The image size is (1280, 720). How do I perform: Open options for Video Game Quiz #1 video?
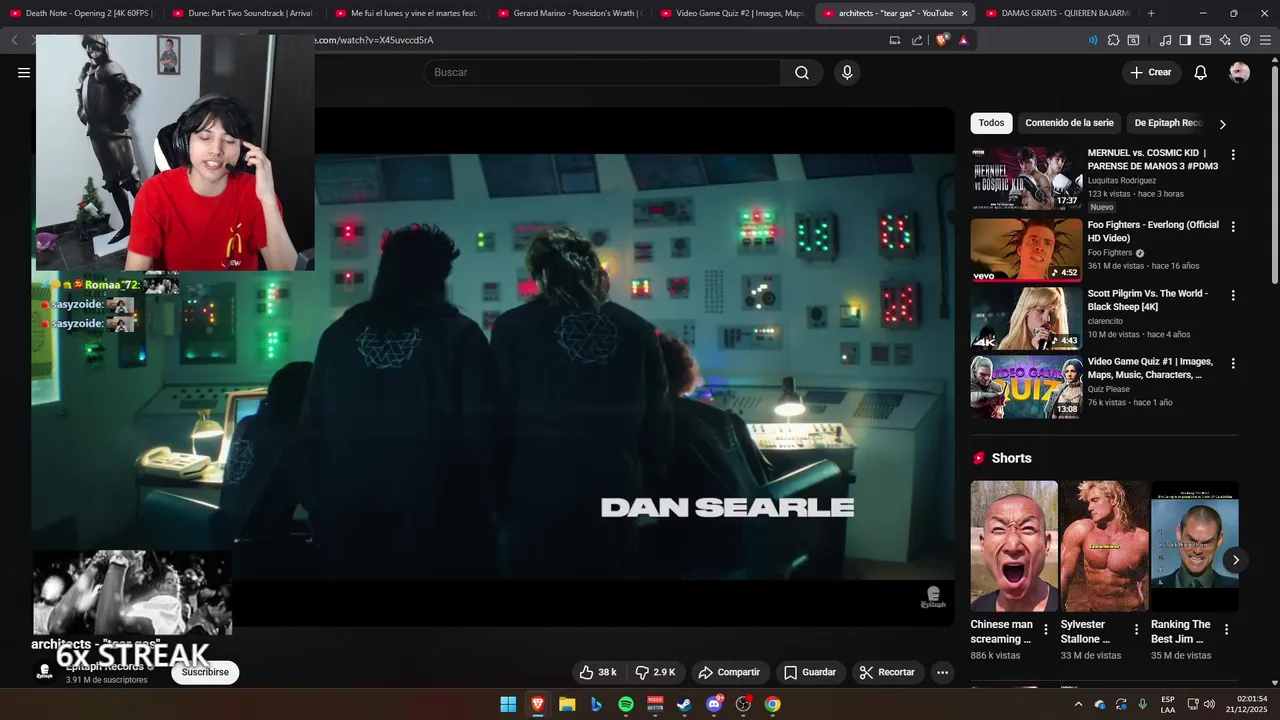tap(1233, 364)
